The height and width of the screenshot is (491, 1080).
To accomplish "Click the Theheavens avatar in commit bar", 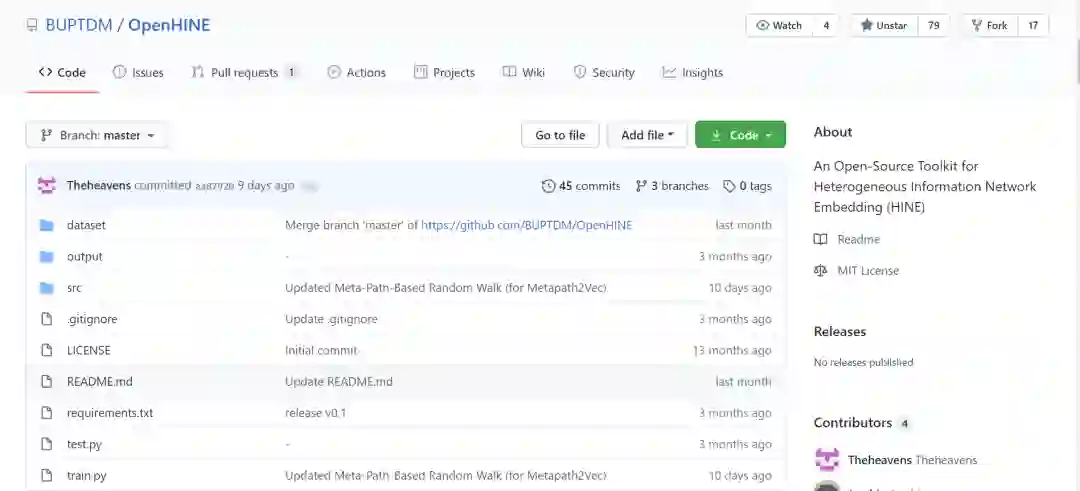I will pyautogui.click(x=47, y=186).
